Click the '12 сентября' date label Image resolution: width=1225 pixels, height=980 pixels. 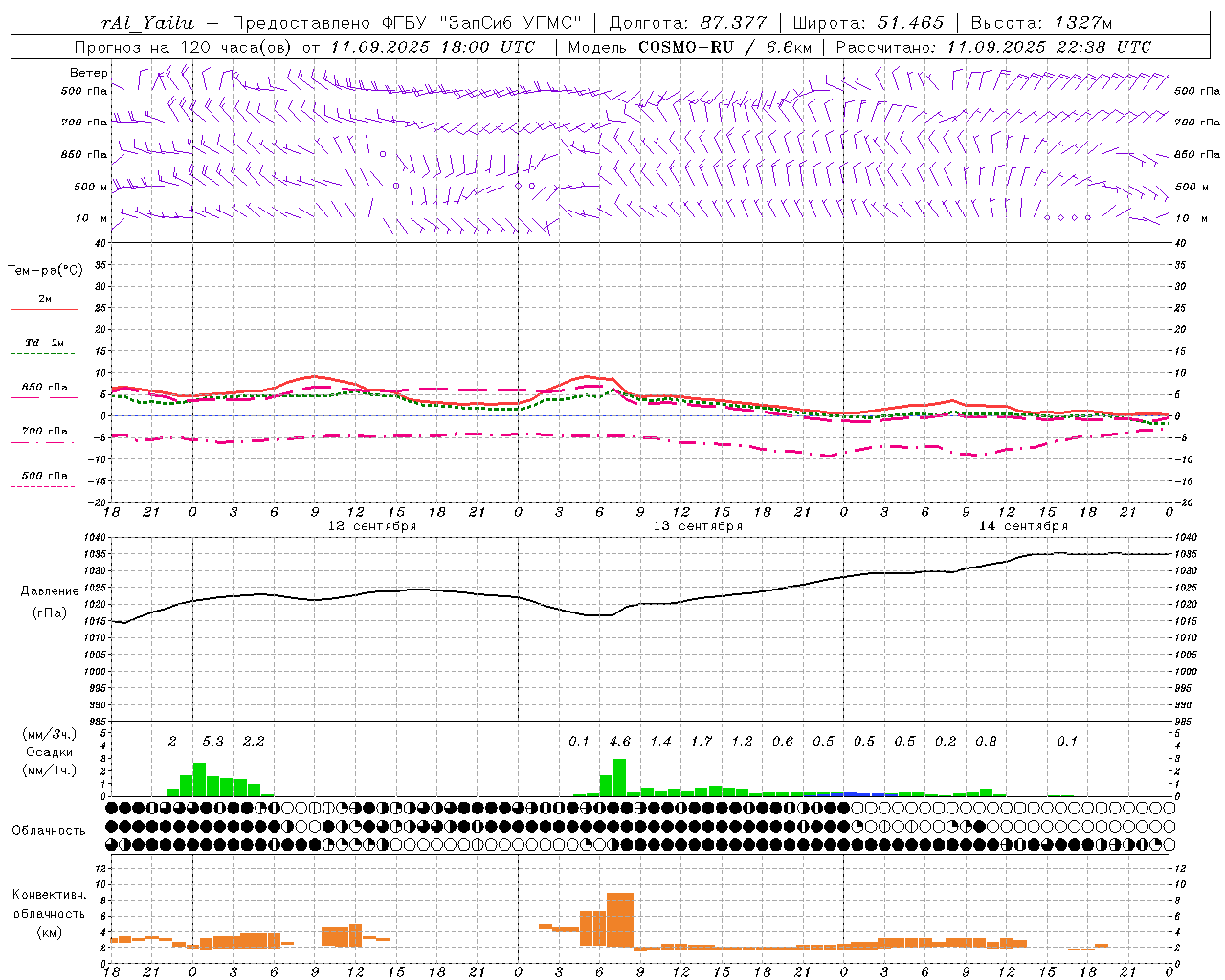(372, 526)
